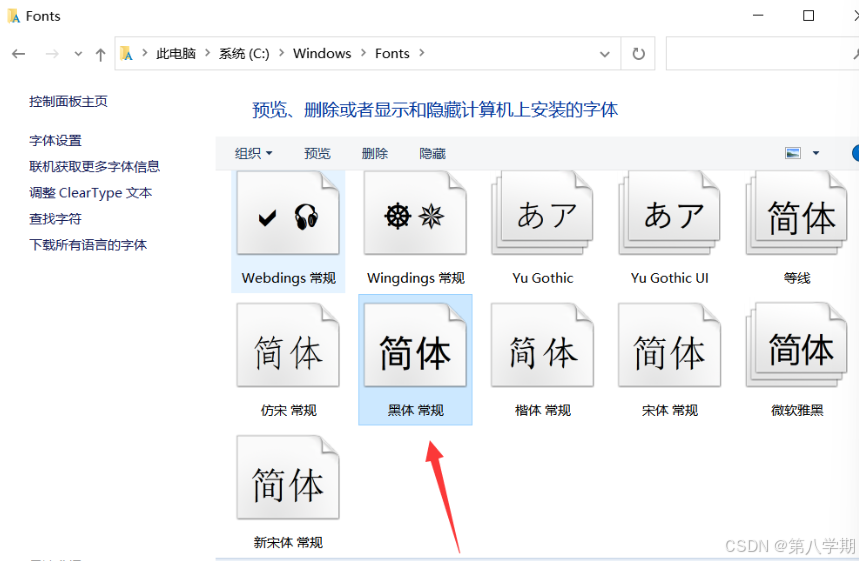The image size is (859, 561).
Task: Click the refresh button beside address bar
Action: coord(639,54)
